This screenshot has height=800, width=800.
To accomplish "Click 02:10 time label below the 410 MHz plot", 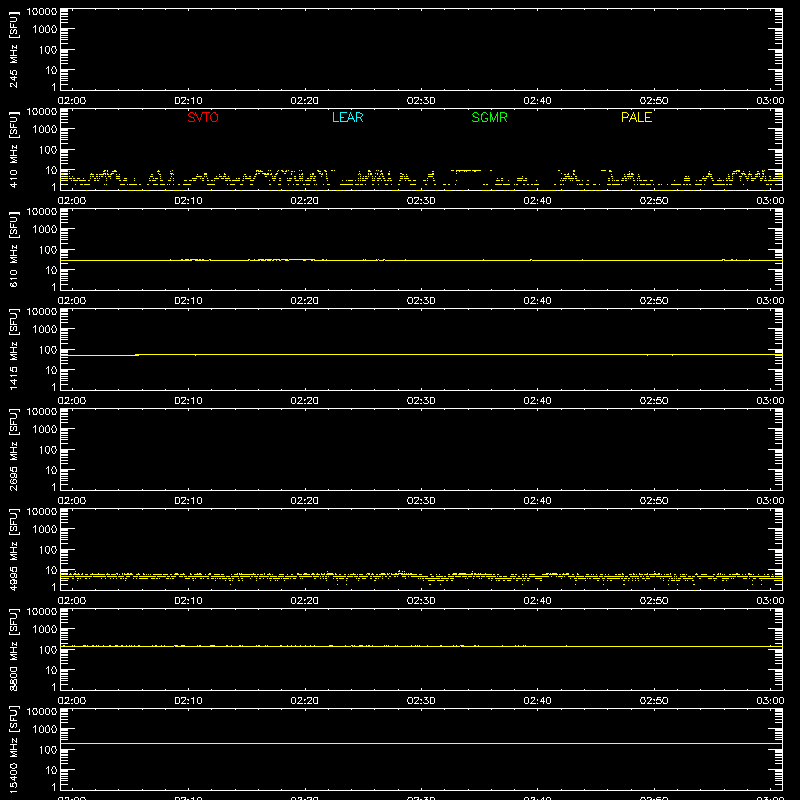I will [x=188, y=201].
